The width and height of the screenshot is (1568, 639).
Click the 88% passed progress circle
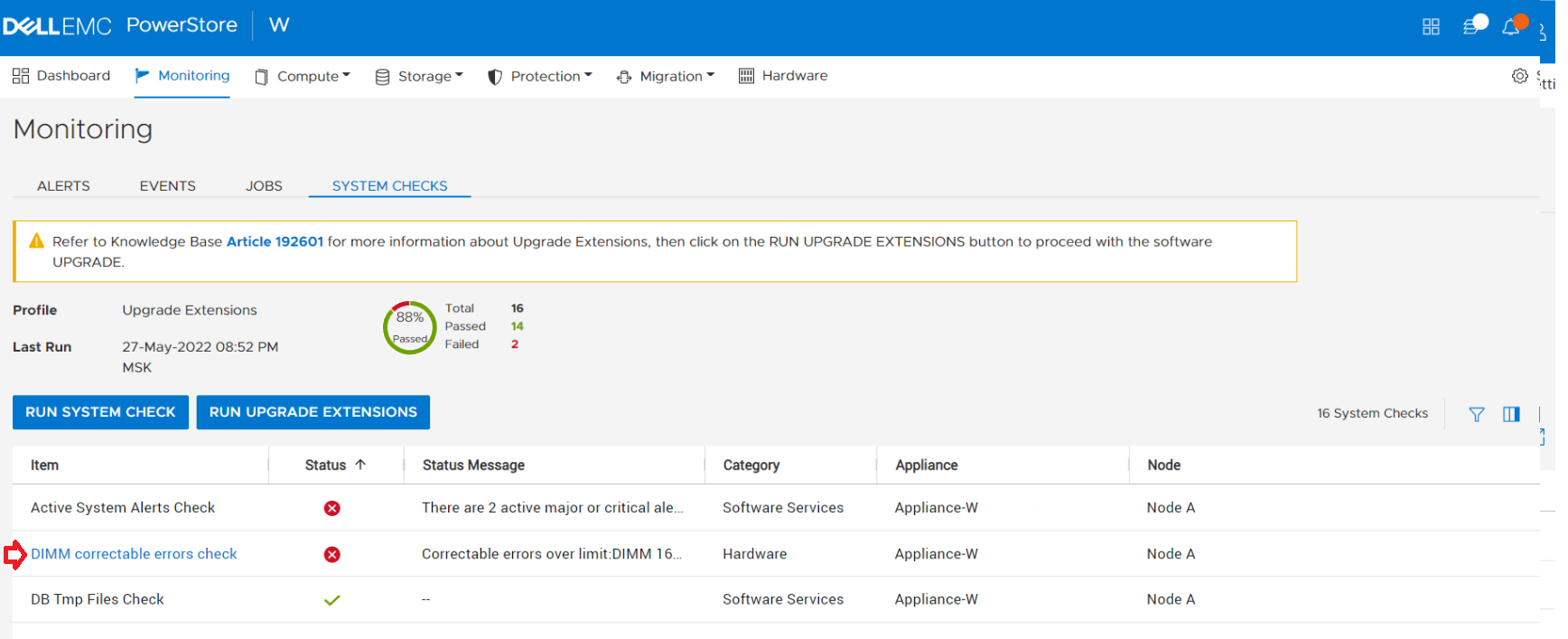tap(409, 327)
